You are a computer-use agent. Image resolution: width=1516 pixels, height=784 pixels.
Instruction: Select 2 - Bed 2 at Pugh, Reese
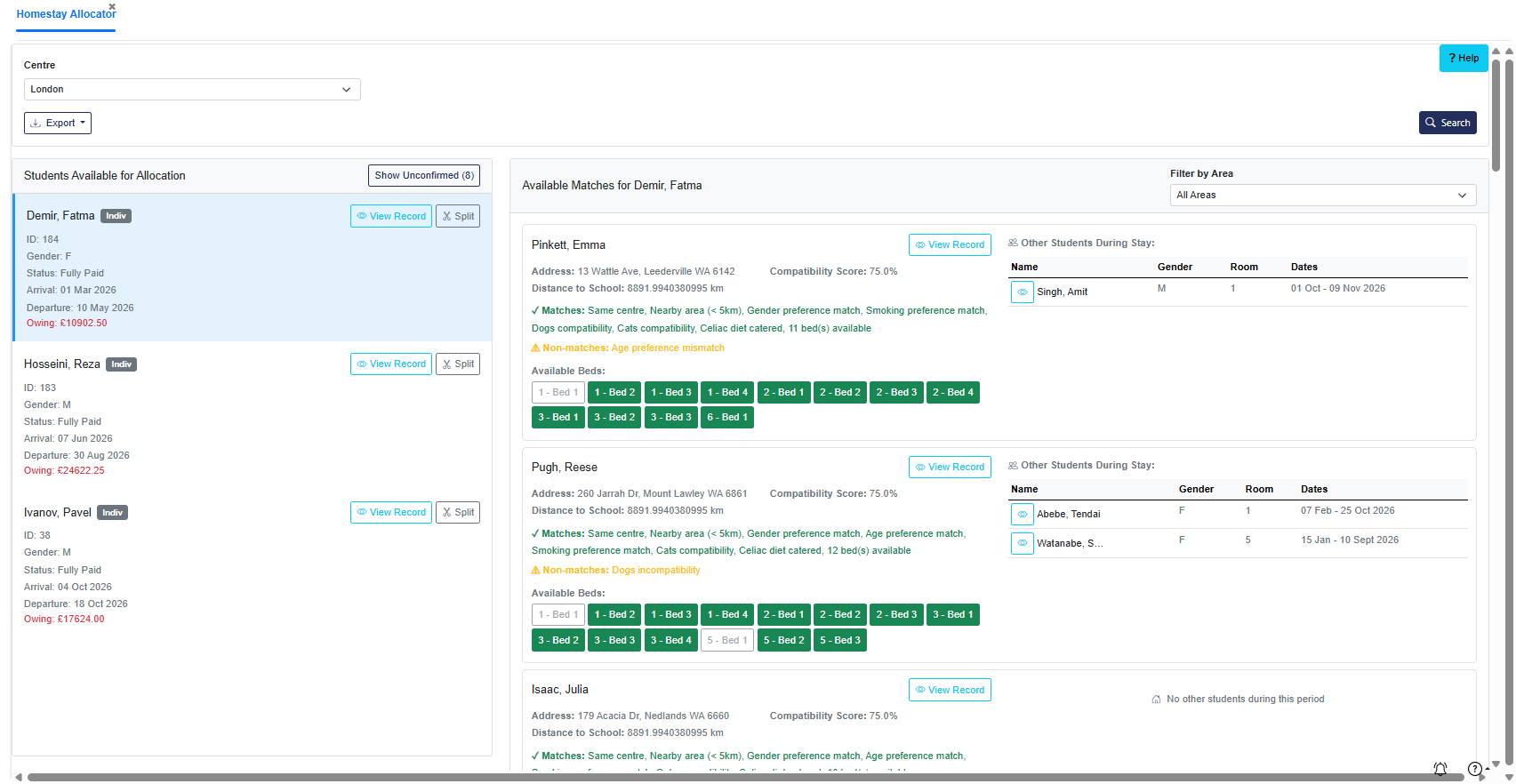coord(840,614)
